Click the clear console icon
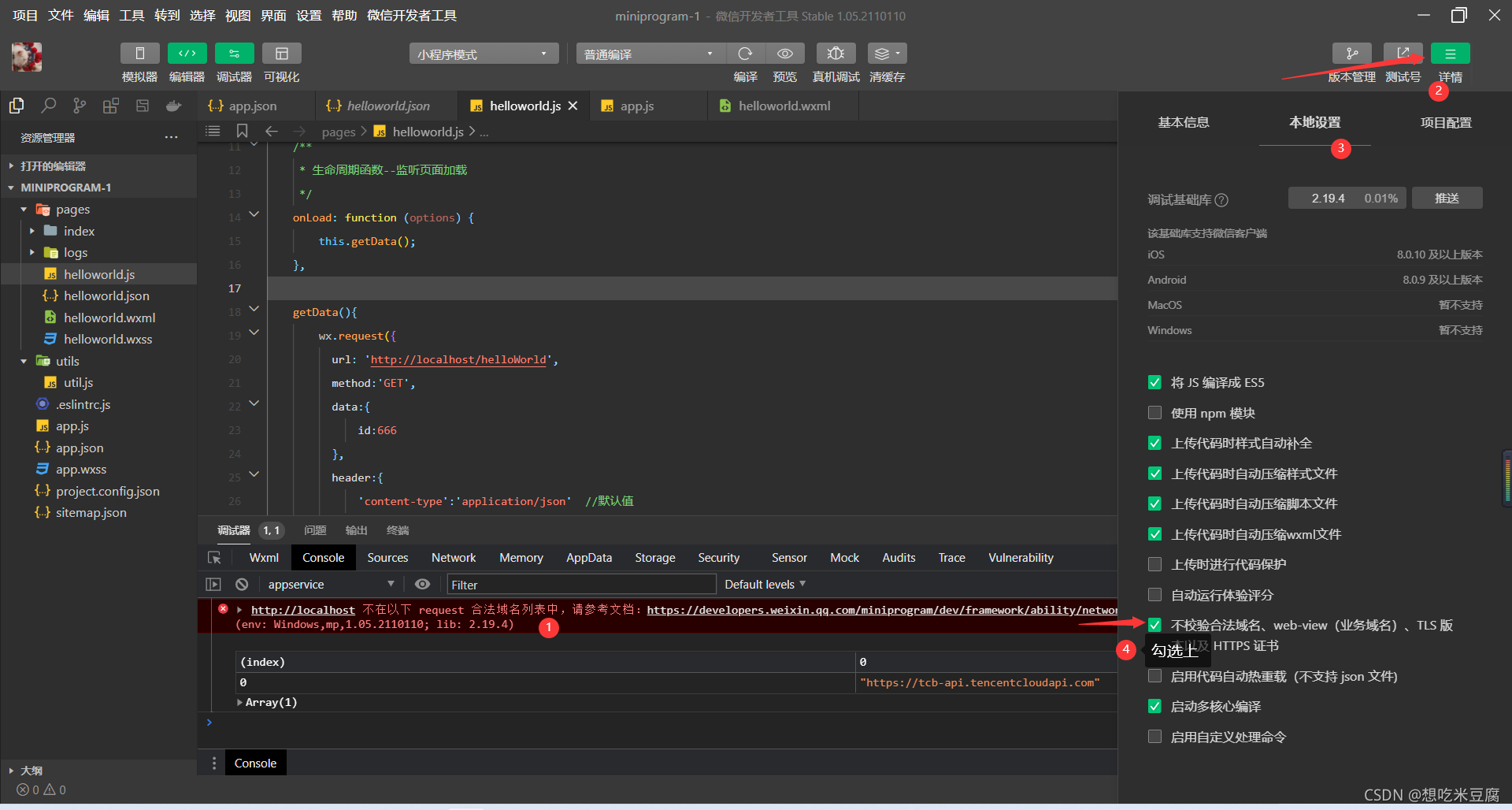 coord(242,585)
